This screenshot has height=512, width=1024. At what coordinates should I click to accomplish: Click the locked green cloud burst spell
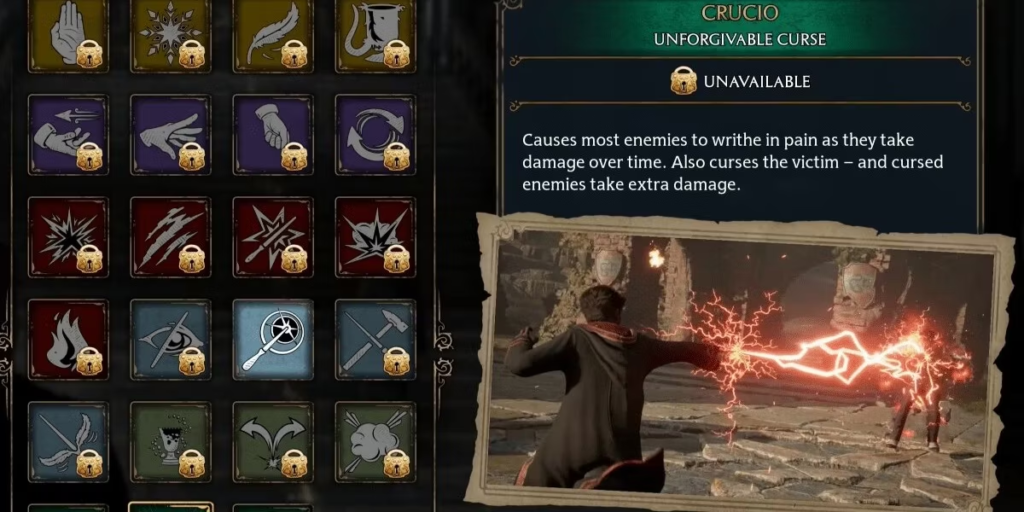tap(376, 441)
